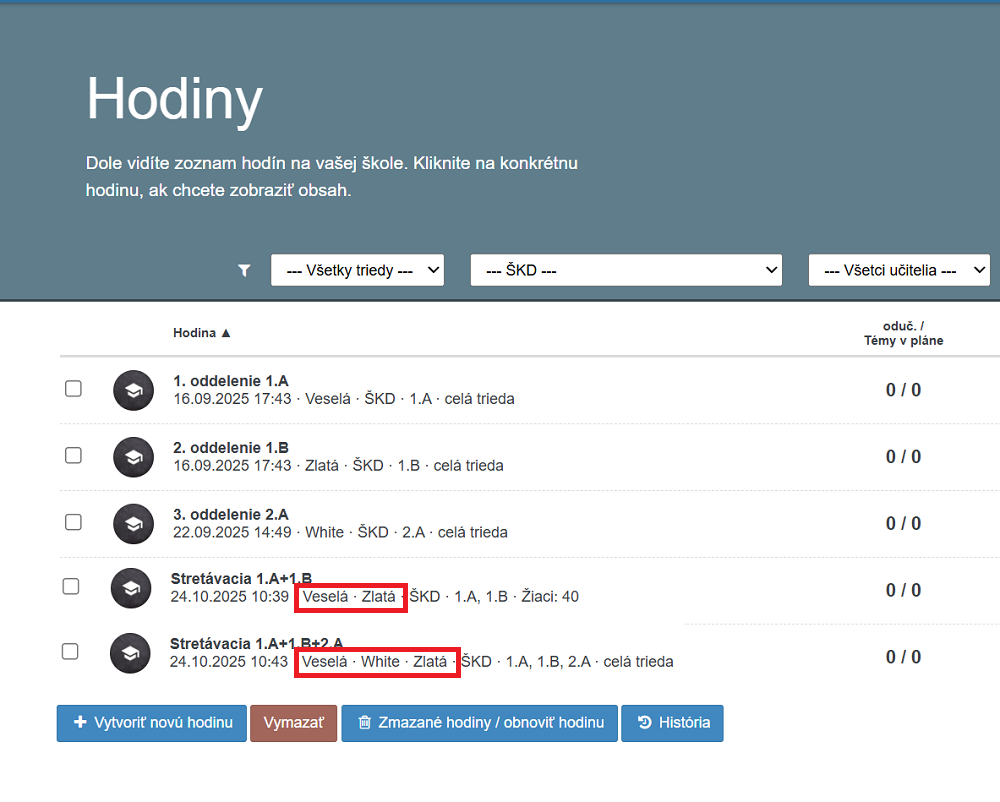Click the filter funnel icon
Viewport: 1000px width, 802px height.
click(245, 270)
